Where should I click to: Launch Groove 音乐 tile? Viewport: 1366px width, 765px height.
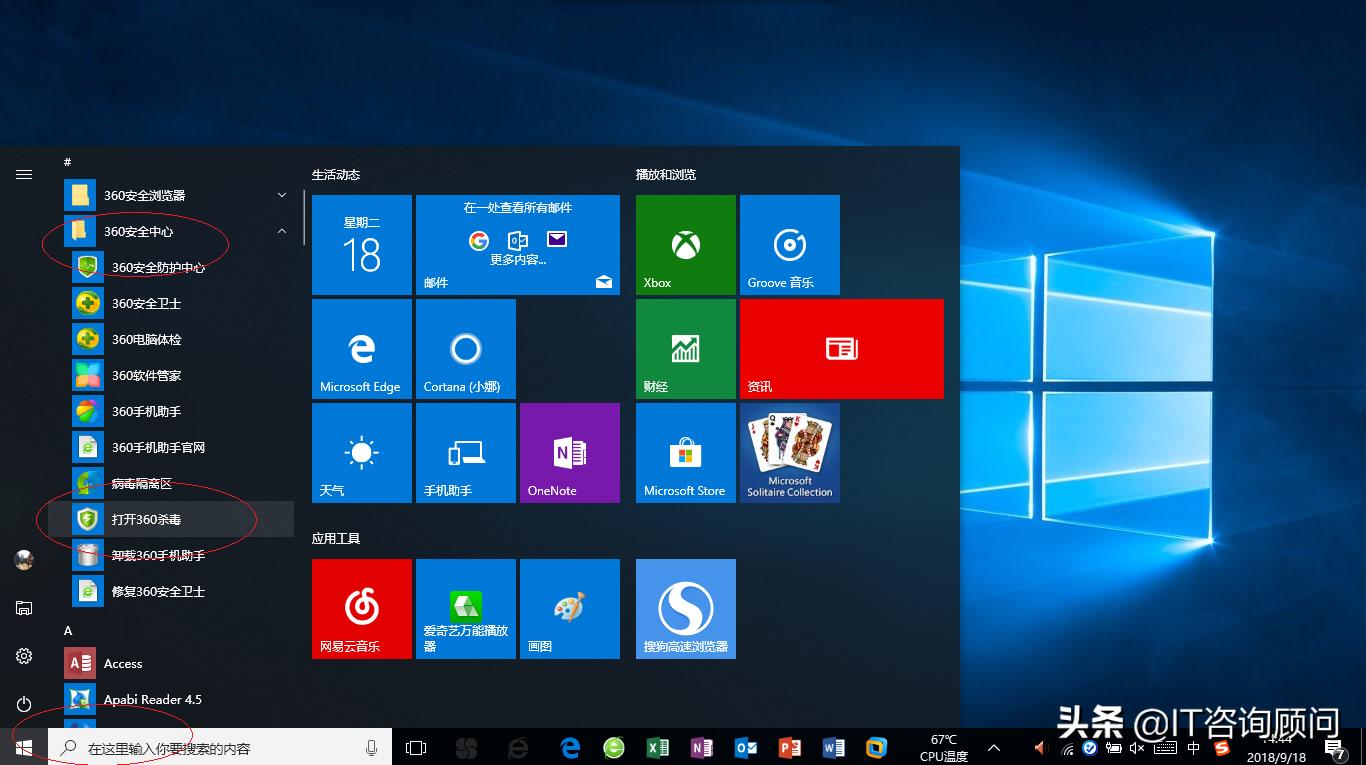click(789, 245)
